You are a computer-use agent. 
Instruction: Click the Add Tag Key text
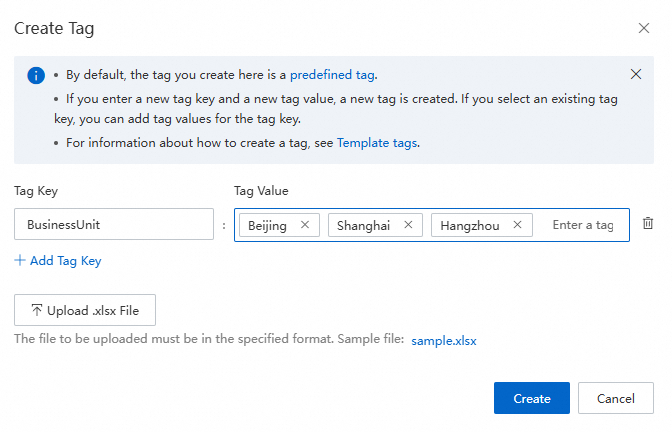tap(65, 261)
